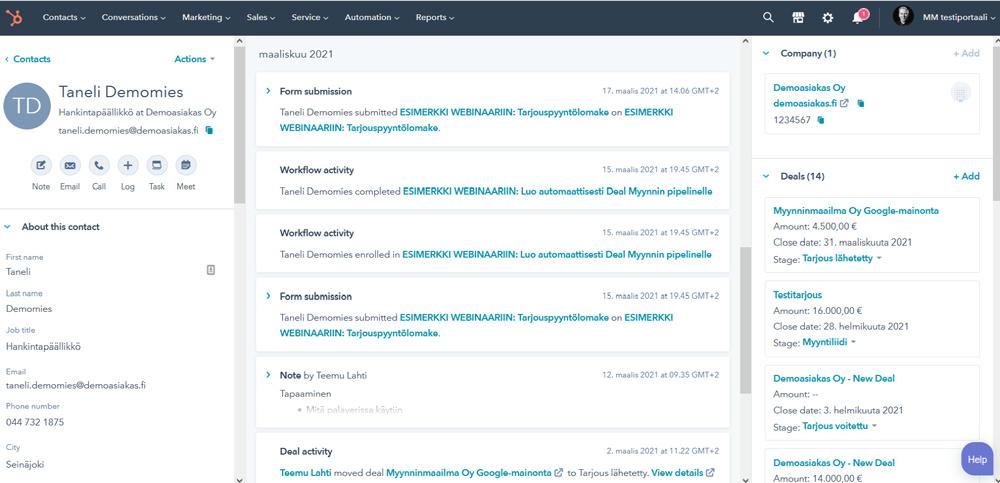Open external icon beside View details

(710, 473)
